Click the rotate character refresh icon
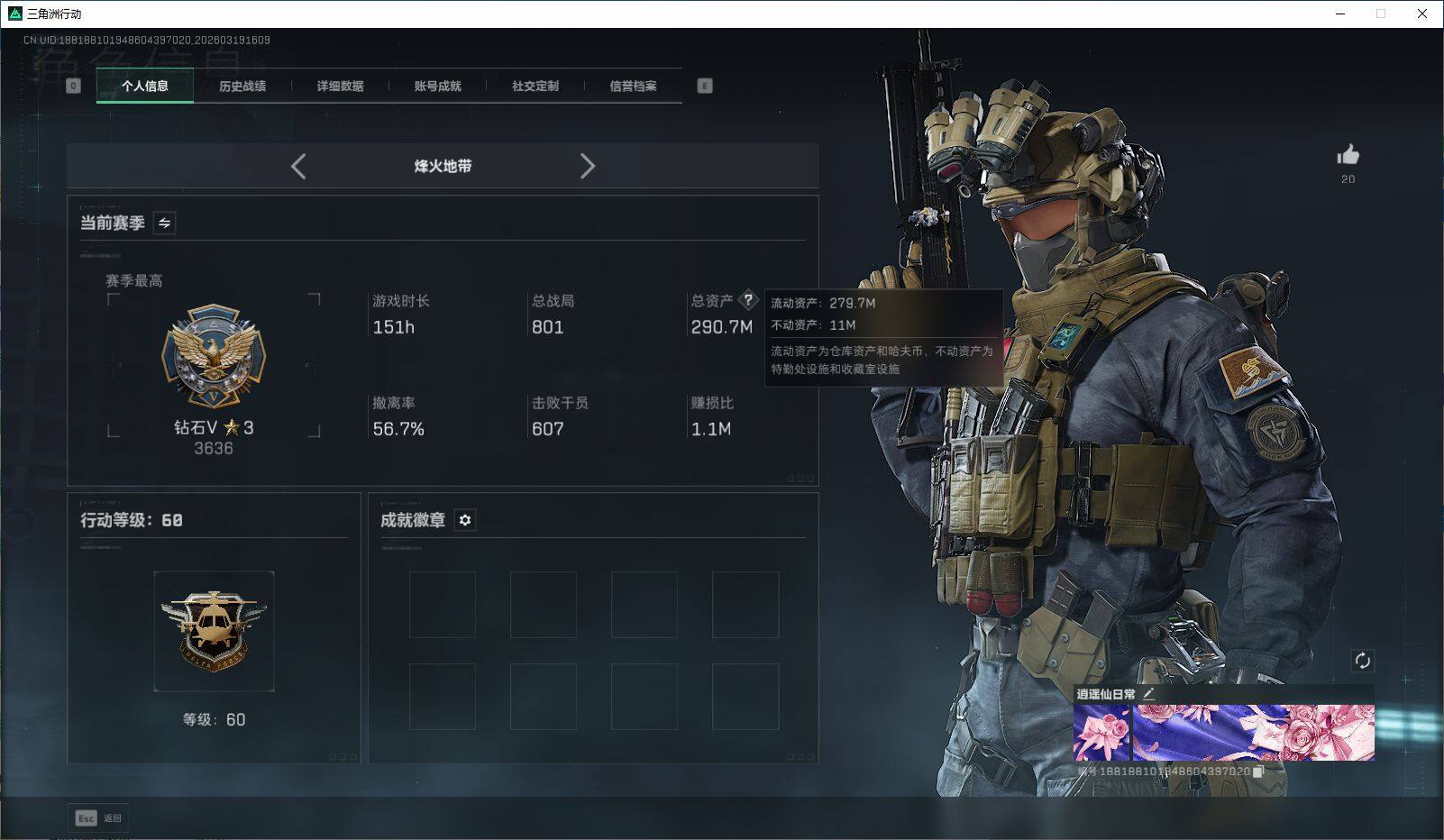Image resolution: width=1444 pixels, height=840 pixels. (1362, 661)
